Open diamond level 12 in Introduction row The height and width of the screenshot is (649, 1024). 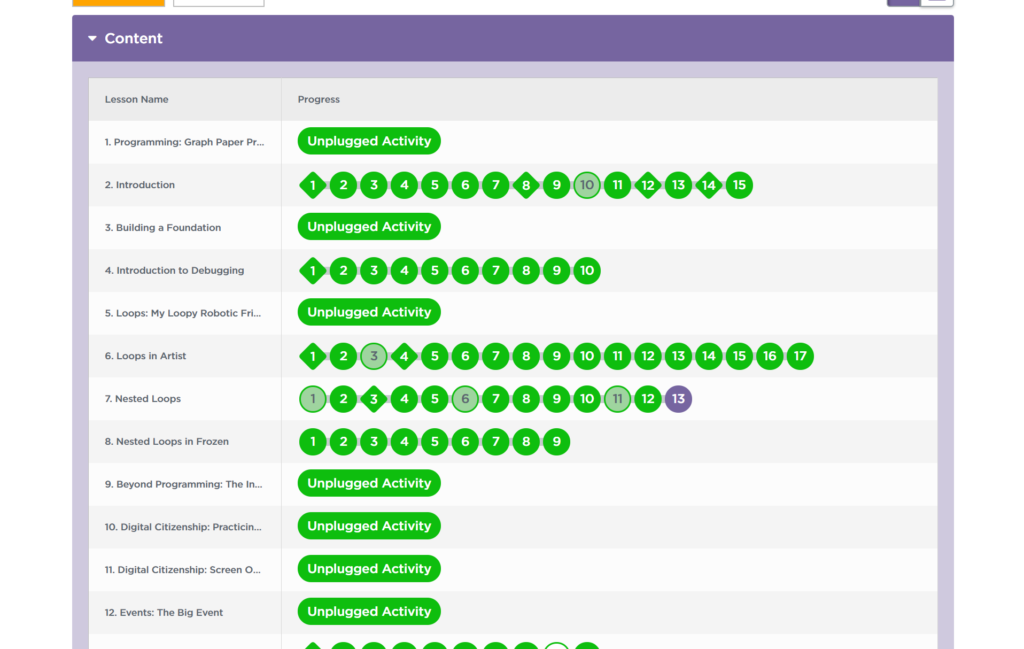coord(648,185)
